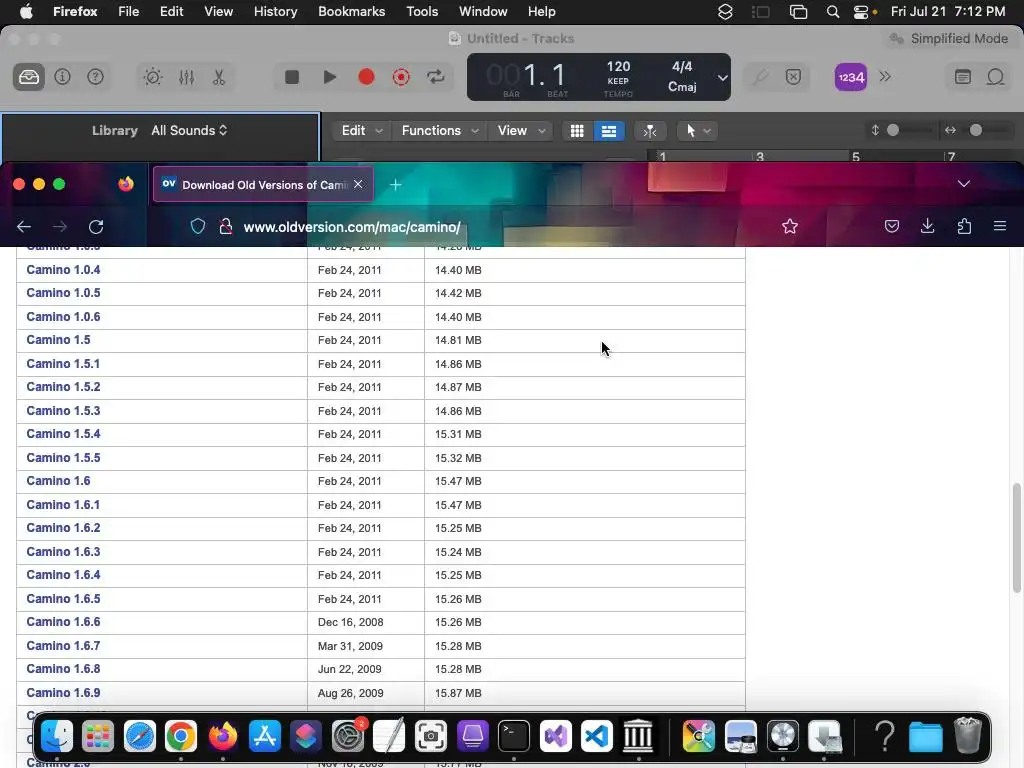Adjust the horizontal zoom slider in Logic
The width and height of the screenshot is (1024, 768).
click(976, 130)
